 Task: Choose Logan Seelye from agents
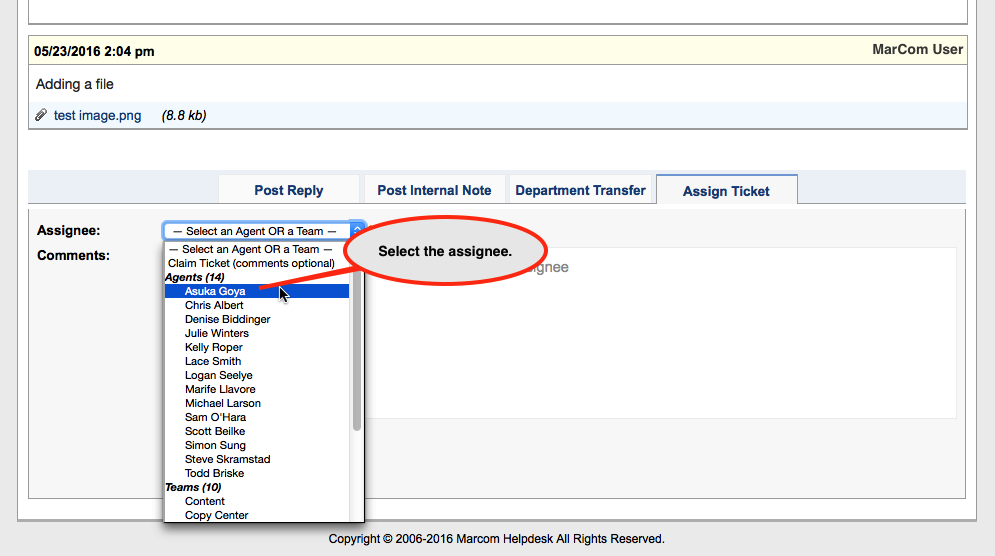[257, 375]
